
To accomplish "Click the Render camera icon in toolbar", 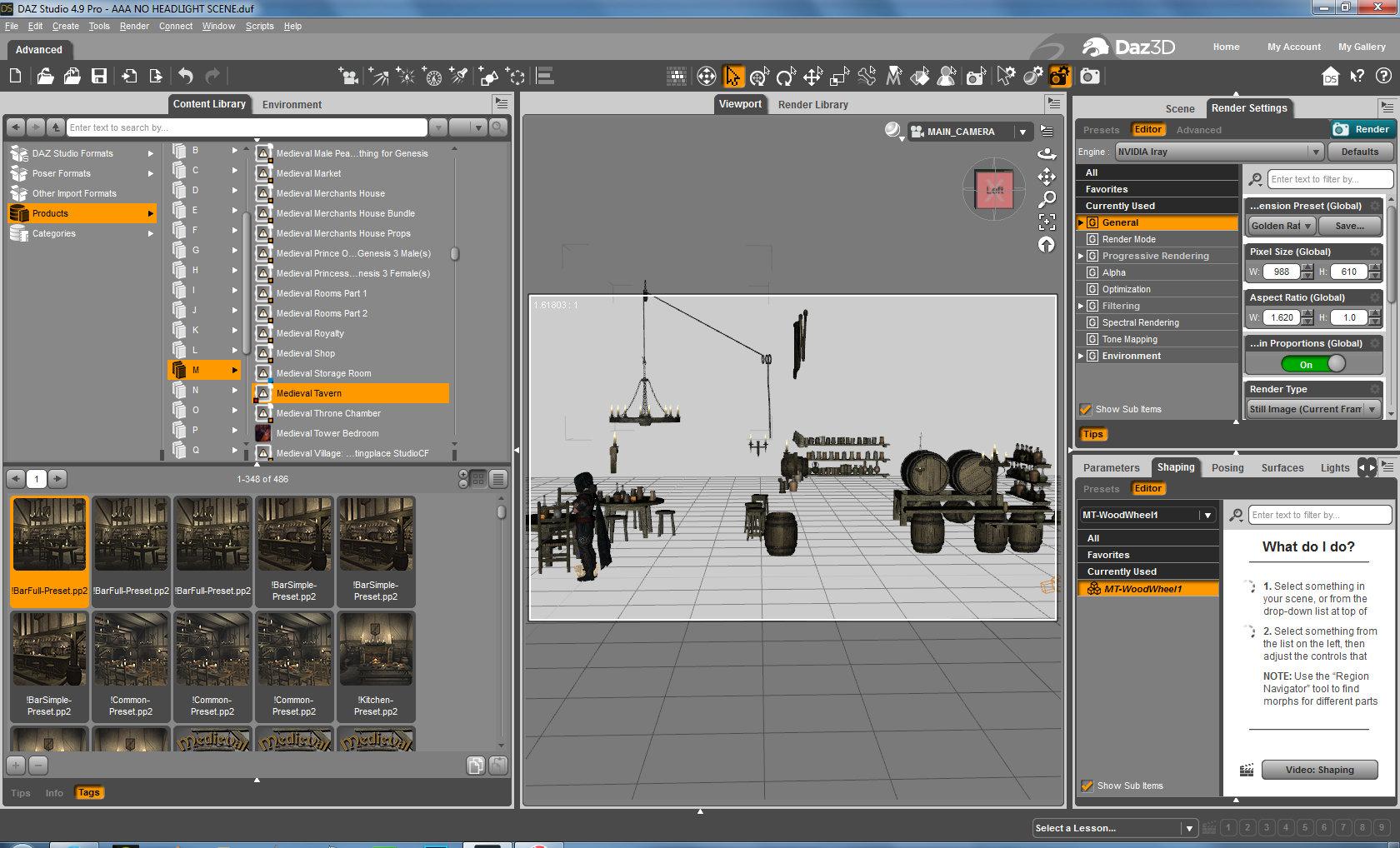I will point(1089,77).
